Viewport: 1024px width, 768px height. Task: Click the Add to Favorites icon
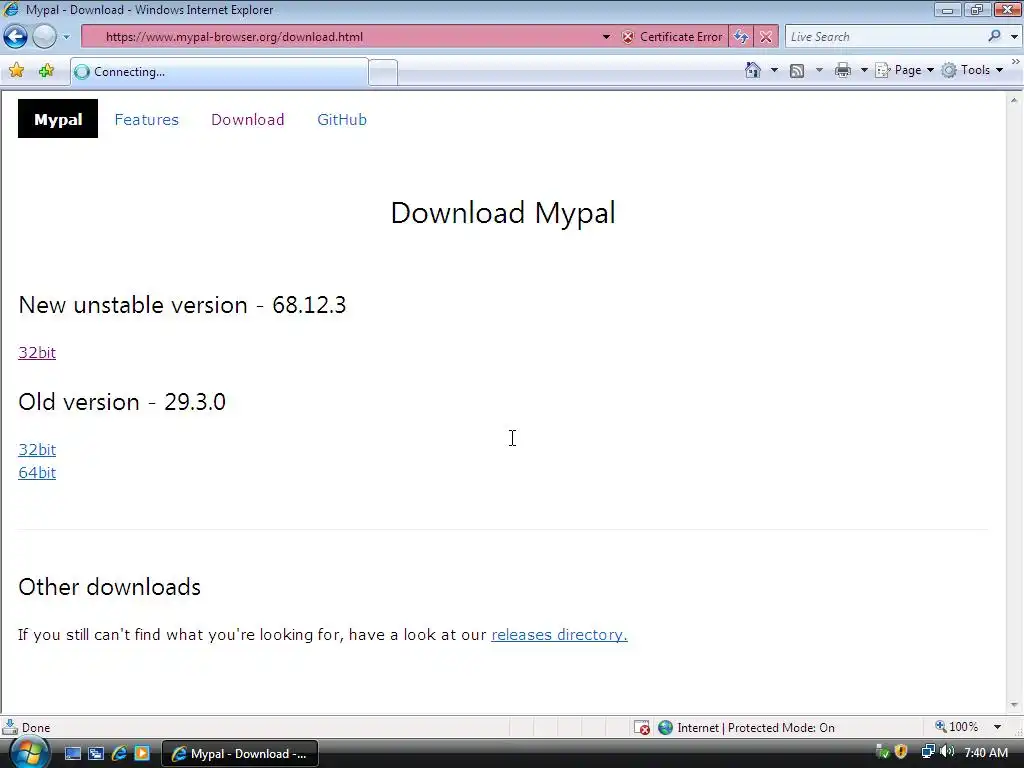coord(46,71)
